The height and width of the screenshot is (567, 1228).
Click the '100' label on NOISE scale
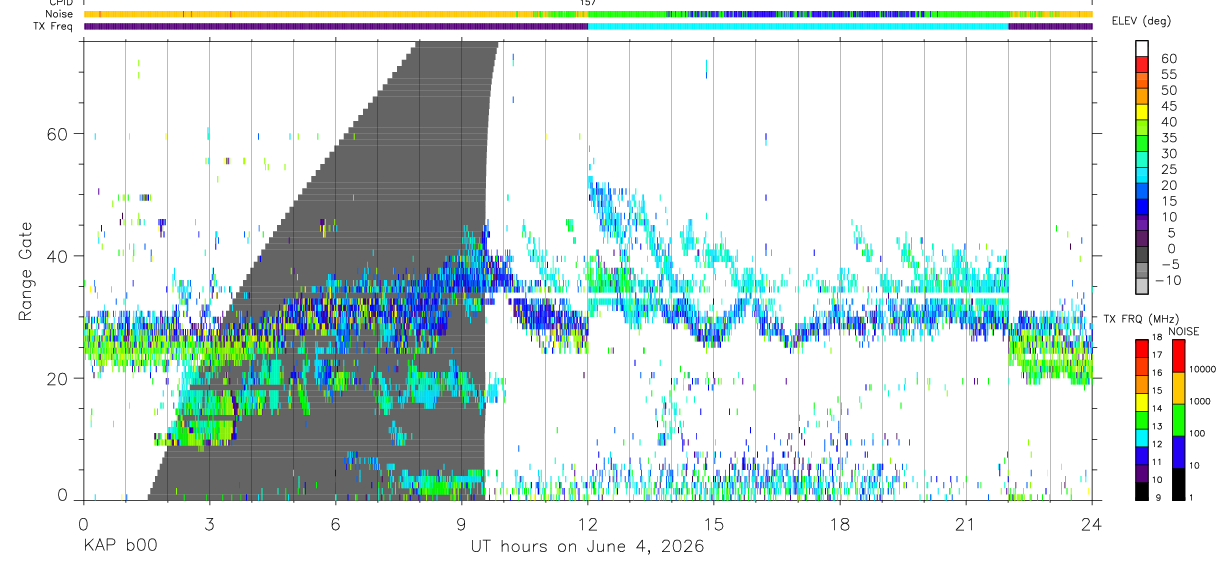tap(1198, 433)
